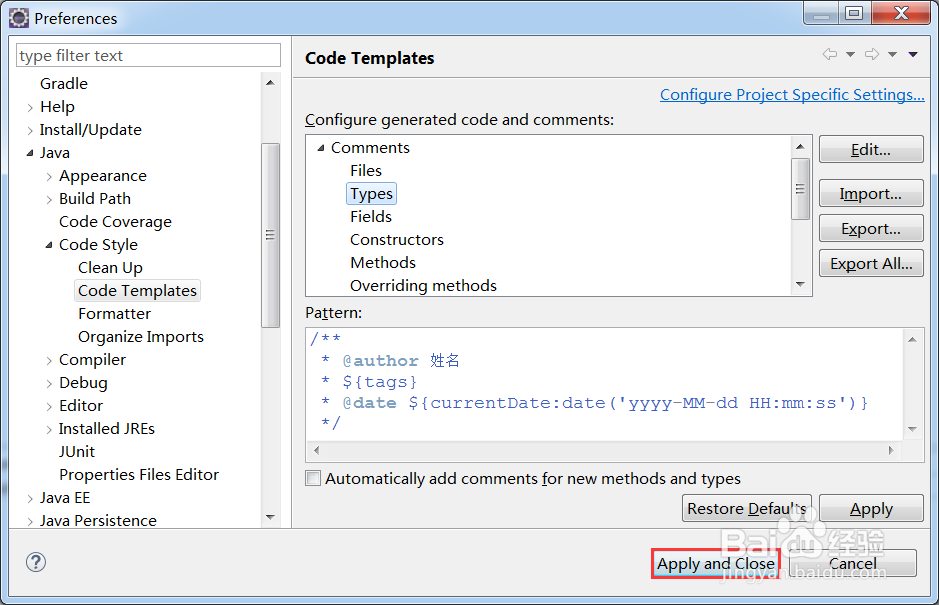Click preferences tree scroll down arrow
This screenshot has height=605, width=939.
270,517
